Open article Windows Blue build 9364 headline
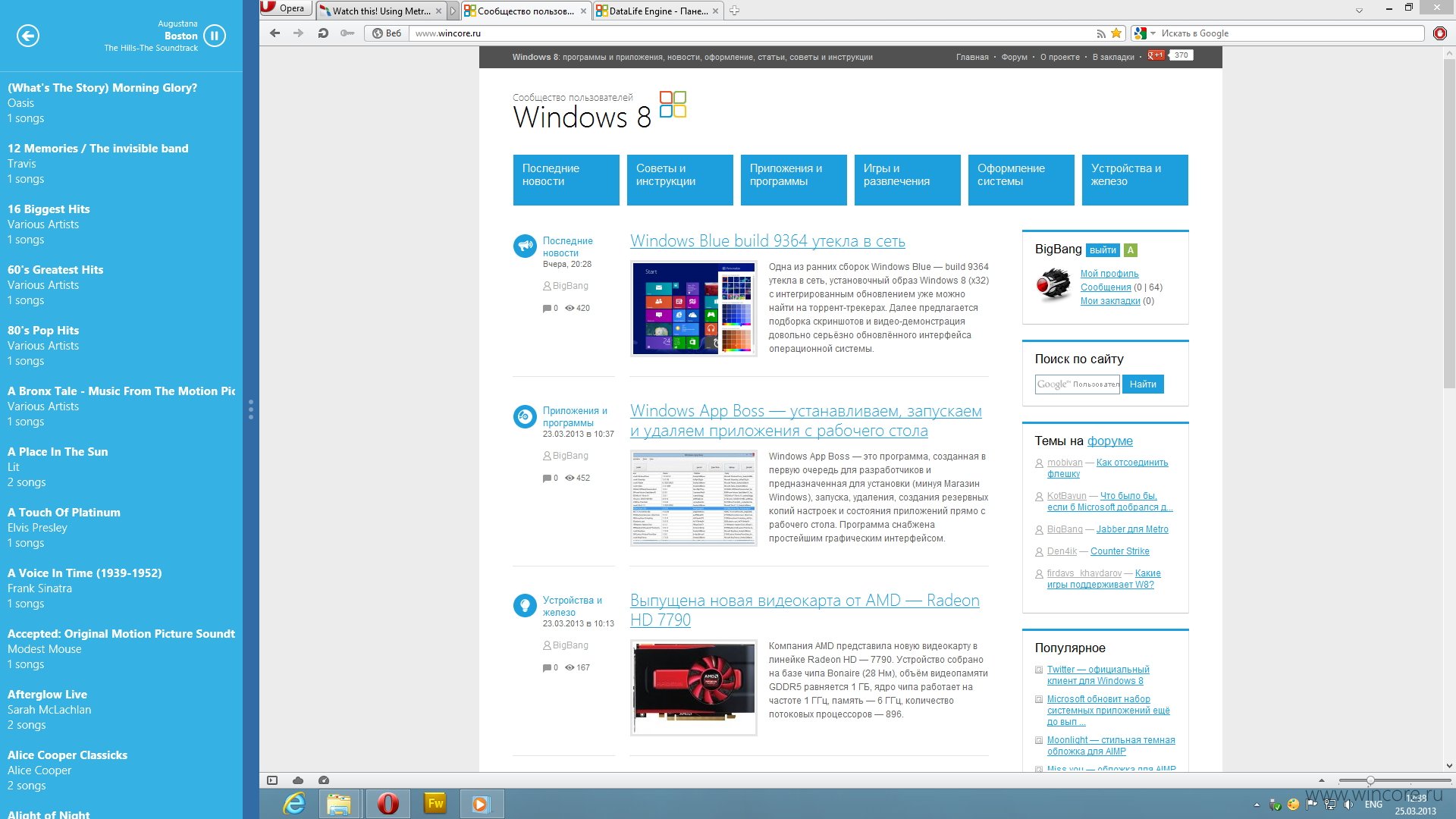1456x819 pixels. tap(767, 241)
